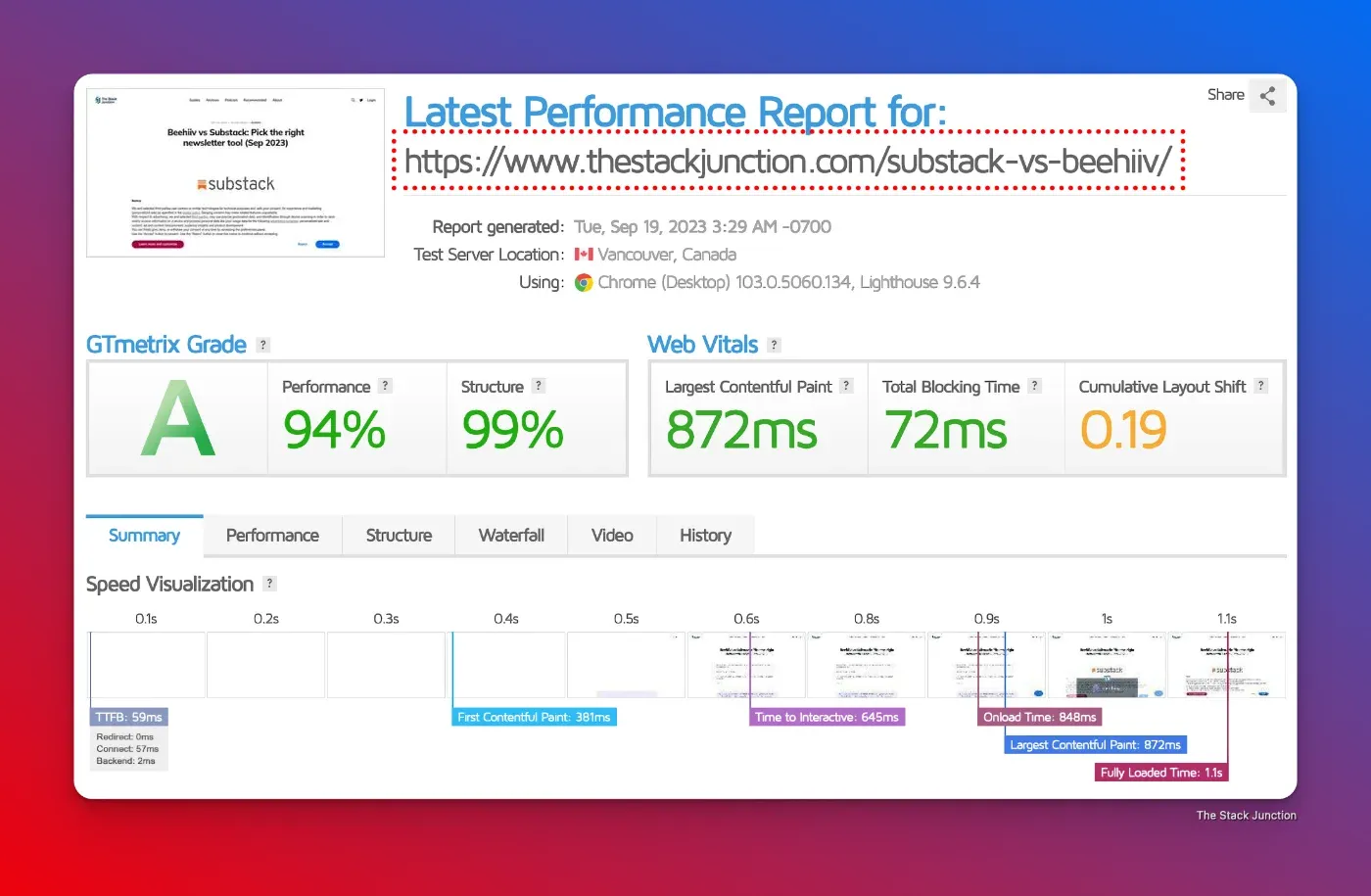Open the GTmetrix Grade help tooltip
The width and height of the screenshot is (1371, 896).
coord(262,345)
